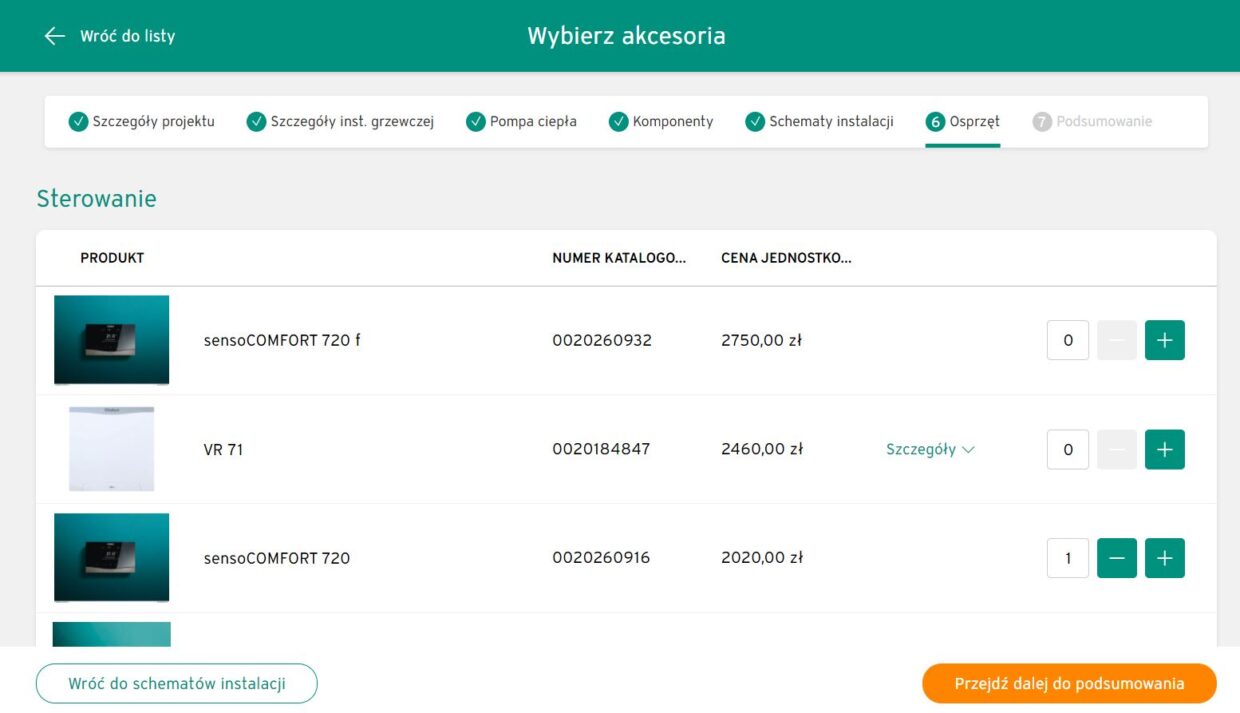Go to Szczegóły inst. grzewczej step
Viewport: 1240px width, 713px height.
pyautogui.click(x=340, y=122)
